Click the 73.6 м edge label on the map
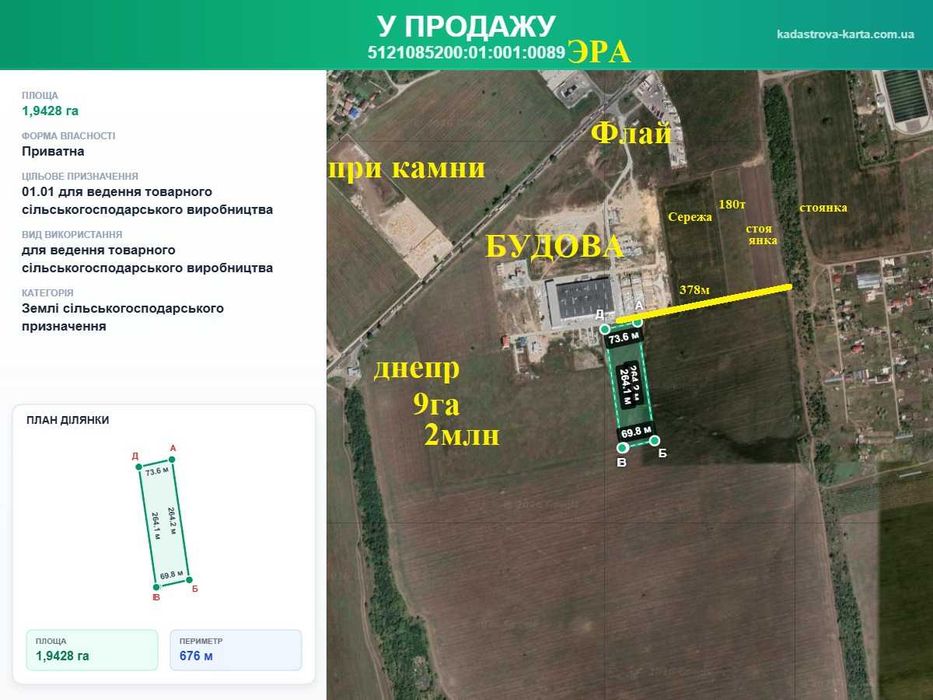 [x=624, y=338]
